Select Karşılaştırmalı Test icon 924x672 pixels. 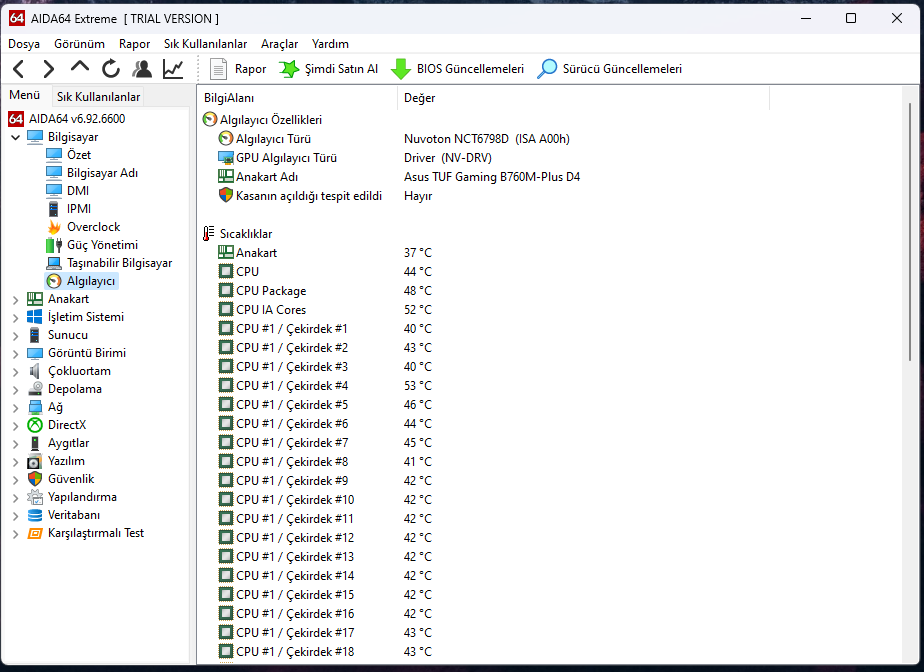35,533
